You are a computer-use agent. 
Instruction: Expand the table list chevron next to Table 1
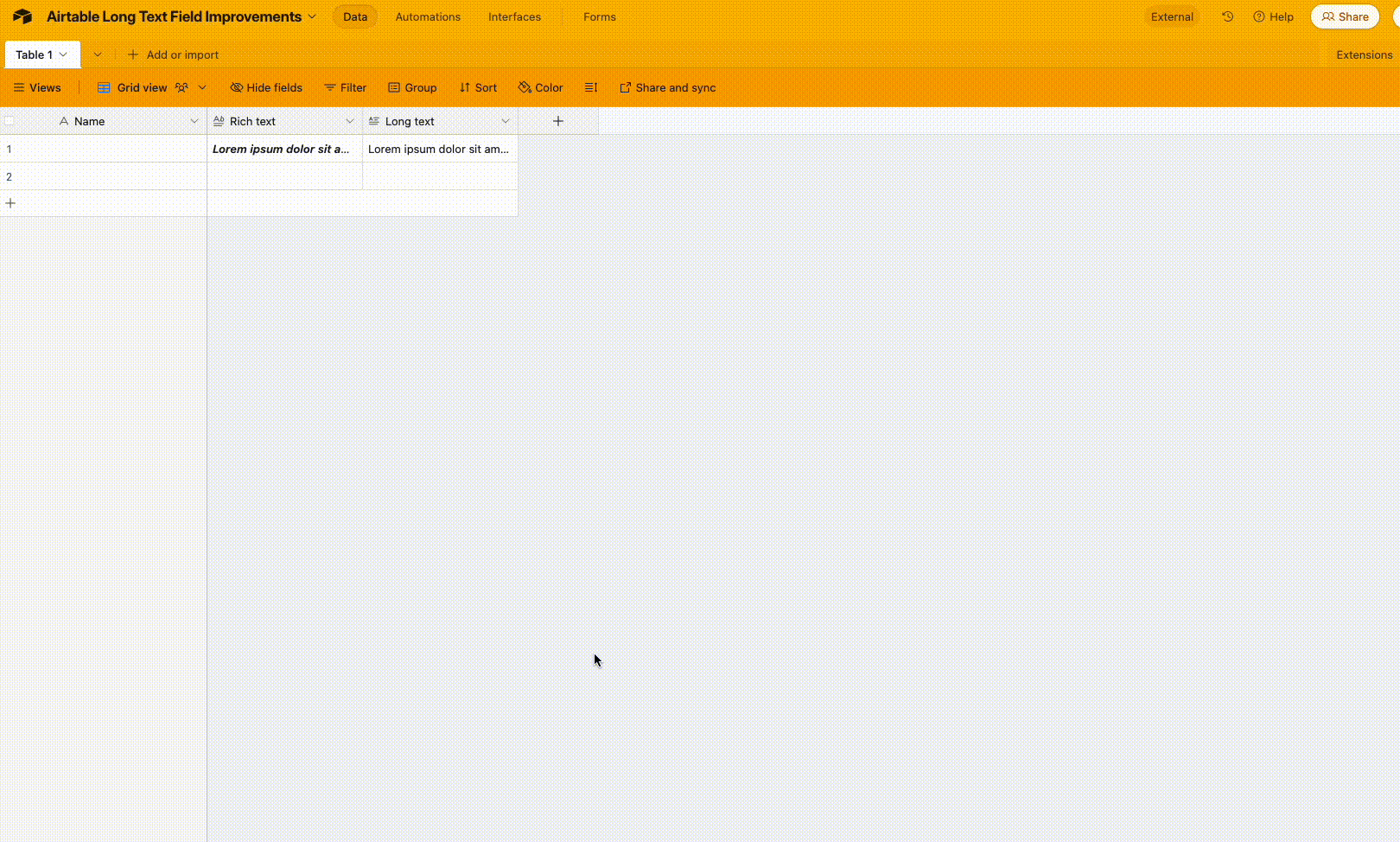98,54
